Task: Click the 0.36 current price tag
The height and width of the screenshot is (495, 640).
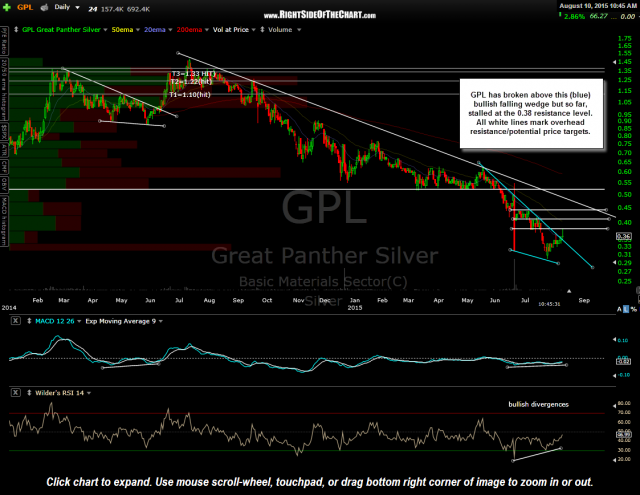Action: [624, 236]
